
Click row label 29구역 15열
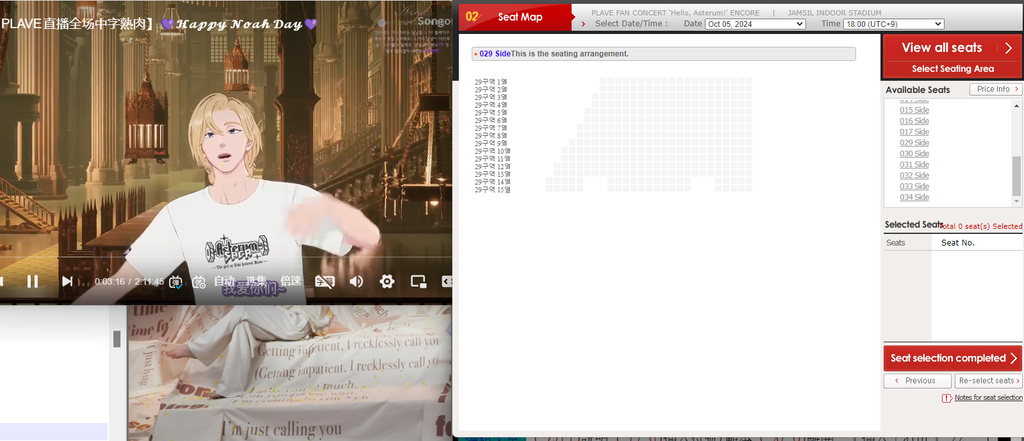492,189
